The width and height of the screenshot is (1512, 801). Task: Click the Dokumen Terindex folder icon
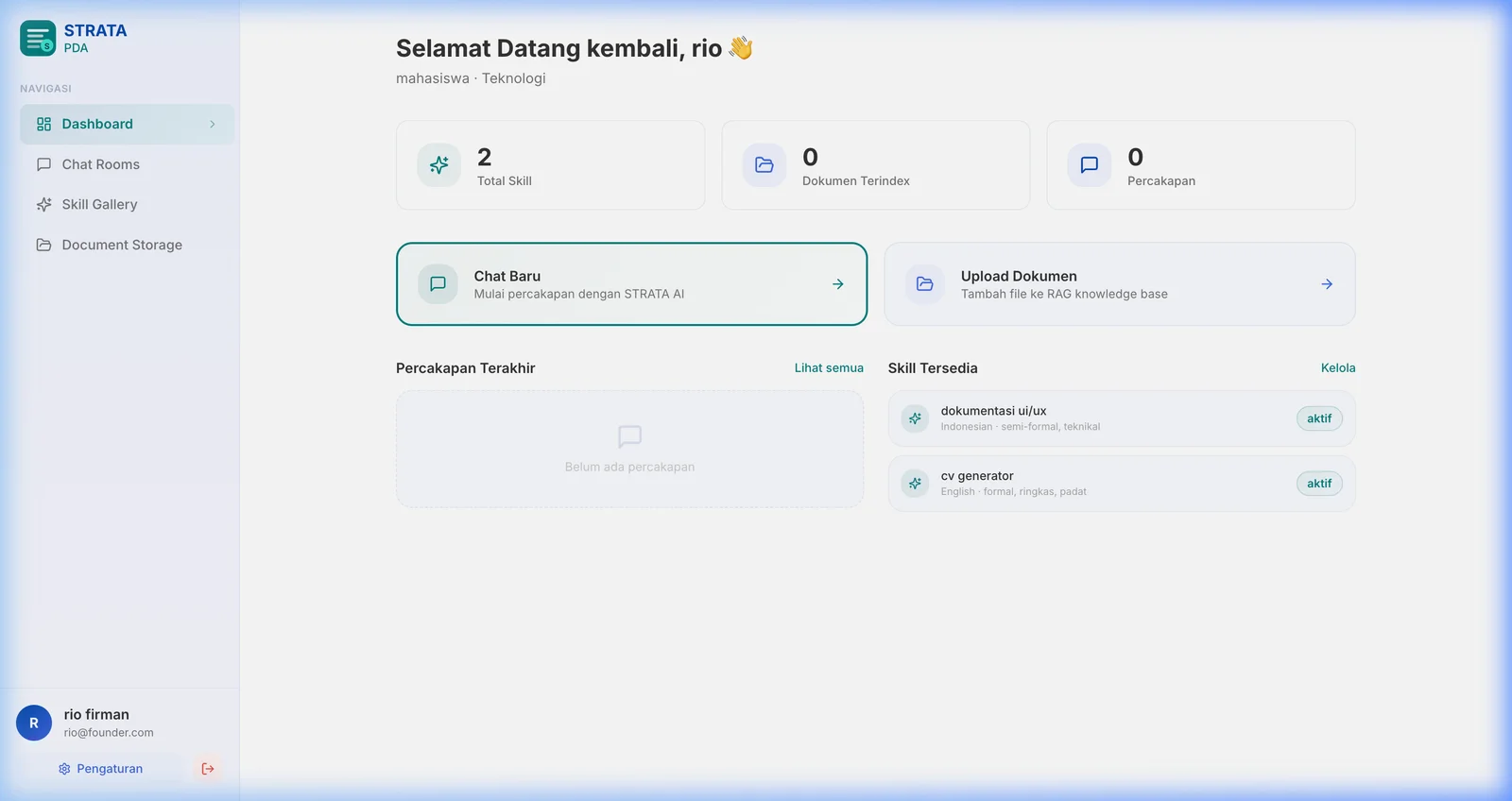point(765,165)
